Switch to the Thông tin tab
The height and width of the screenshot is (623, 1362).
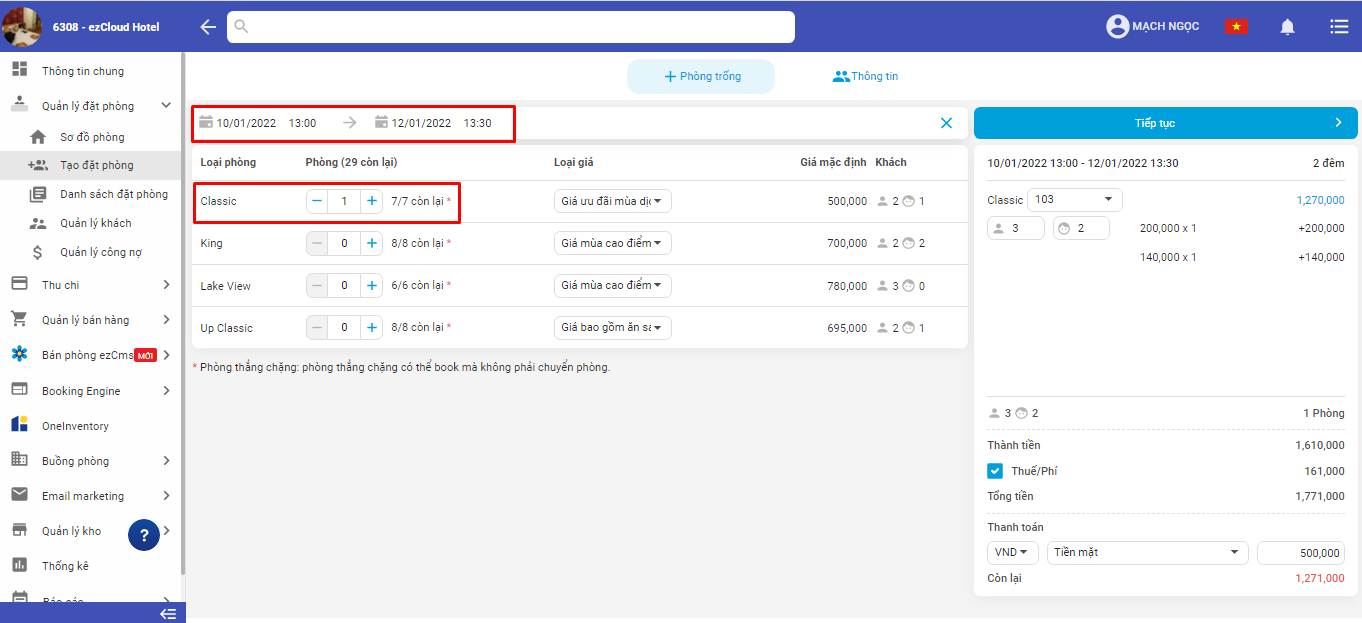(x=865, y=76)
